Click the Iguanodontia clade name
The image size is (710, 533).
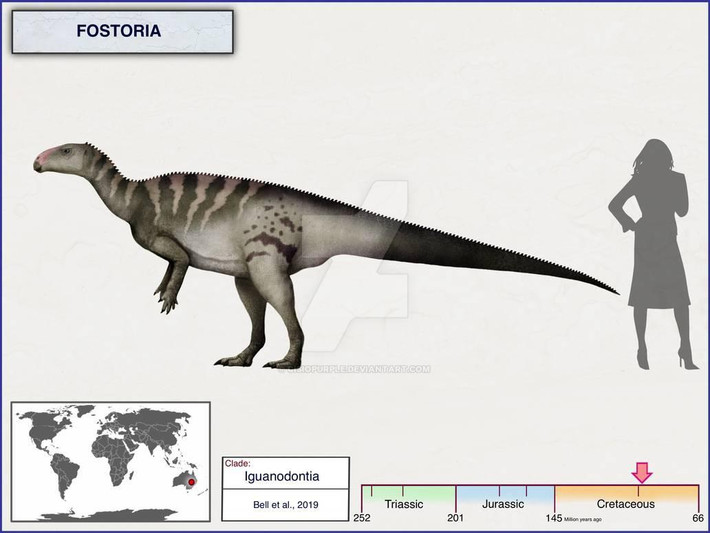click(285, 478)
